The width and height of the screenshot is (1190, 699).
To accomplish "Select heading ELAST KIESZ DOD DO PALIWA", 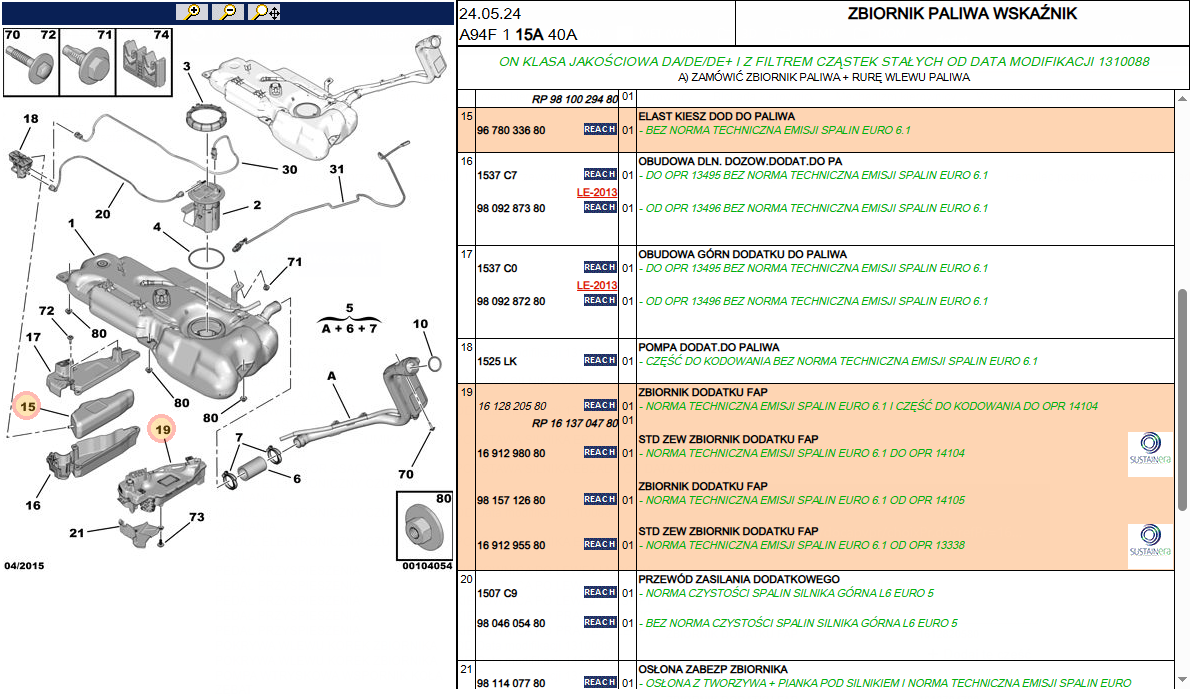I will (x=716, y=117).
